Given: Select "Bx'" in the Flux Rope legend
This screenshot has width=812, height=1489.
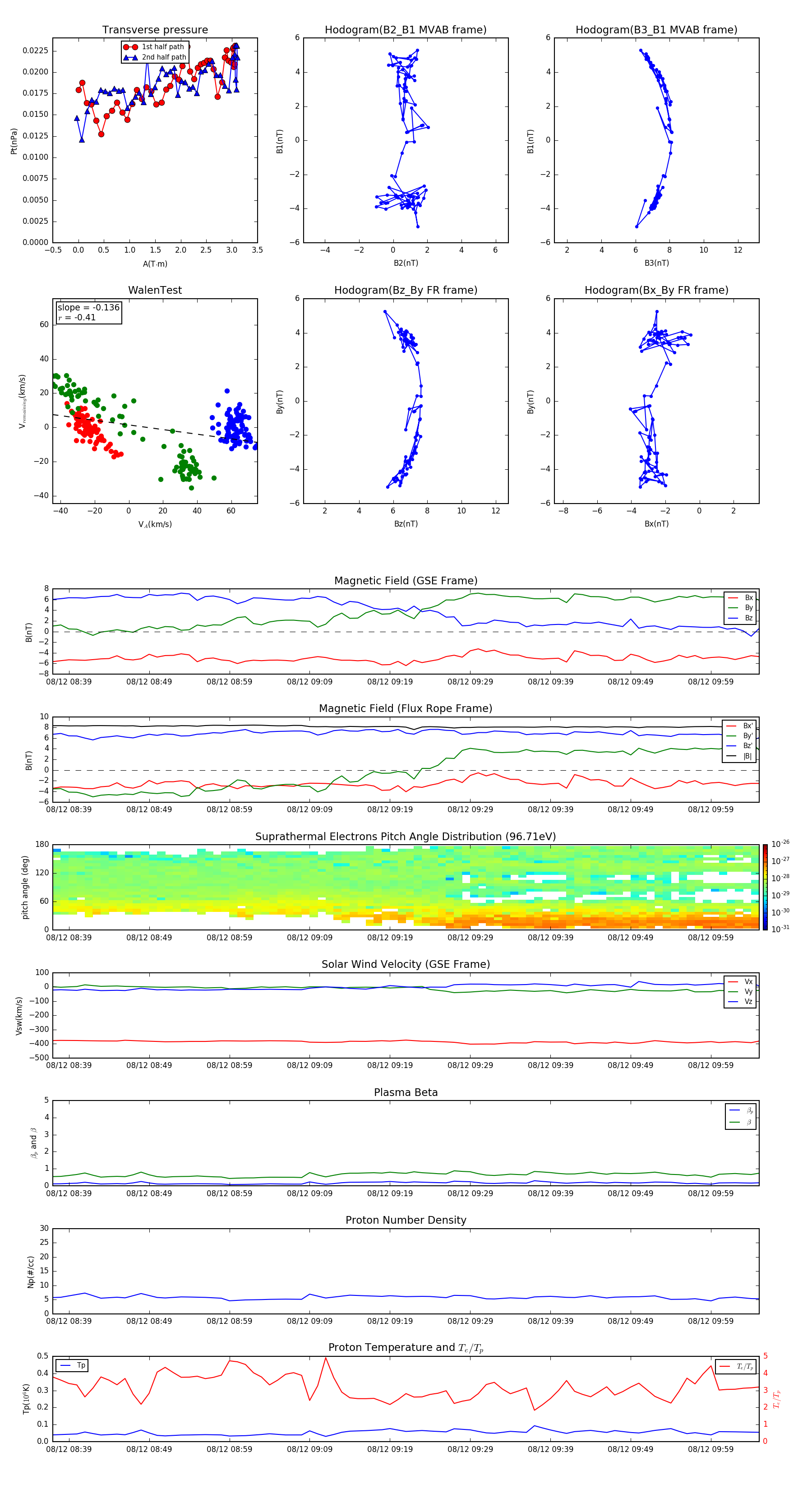Looking at the screenshot, I should [740, 726].
